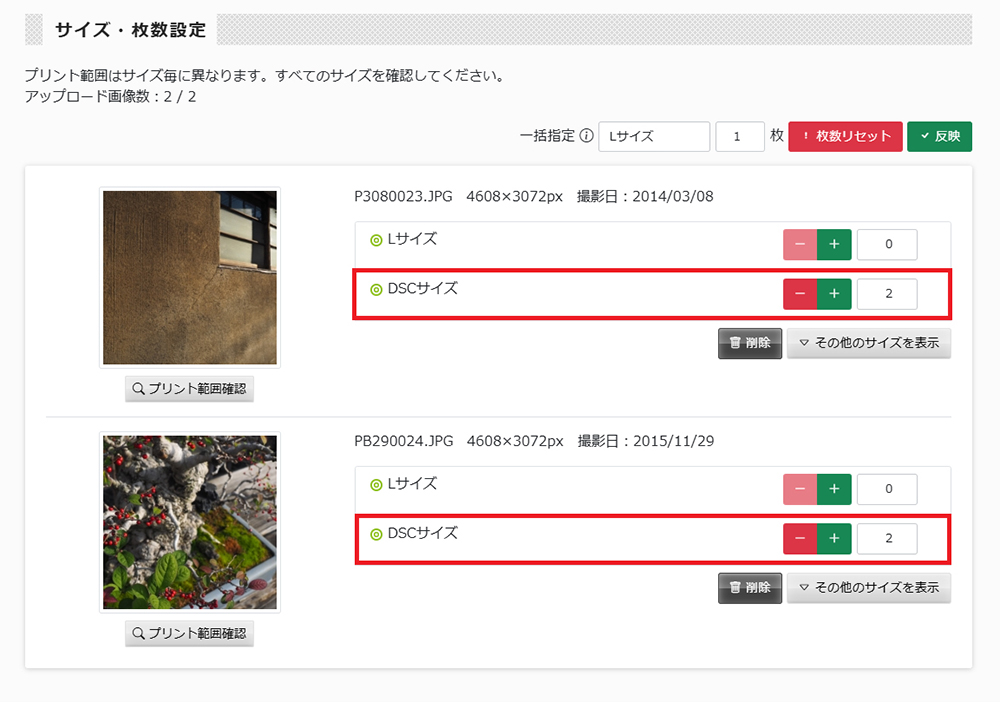Screen dimensions: 1000x702
Task: Expand その他のサイズを表示 for PB290024.JPG
Action: click(x=868, y=588)
